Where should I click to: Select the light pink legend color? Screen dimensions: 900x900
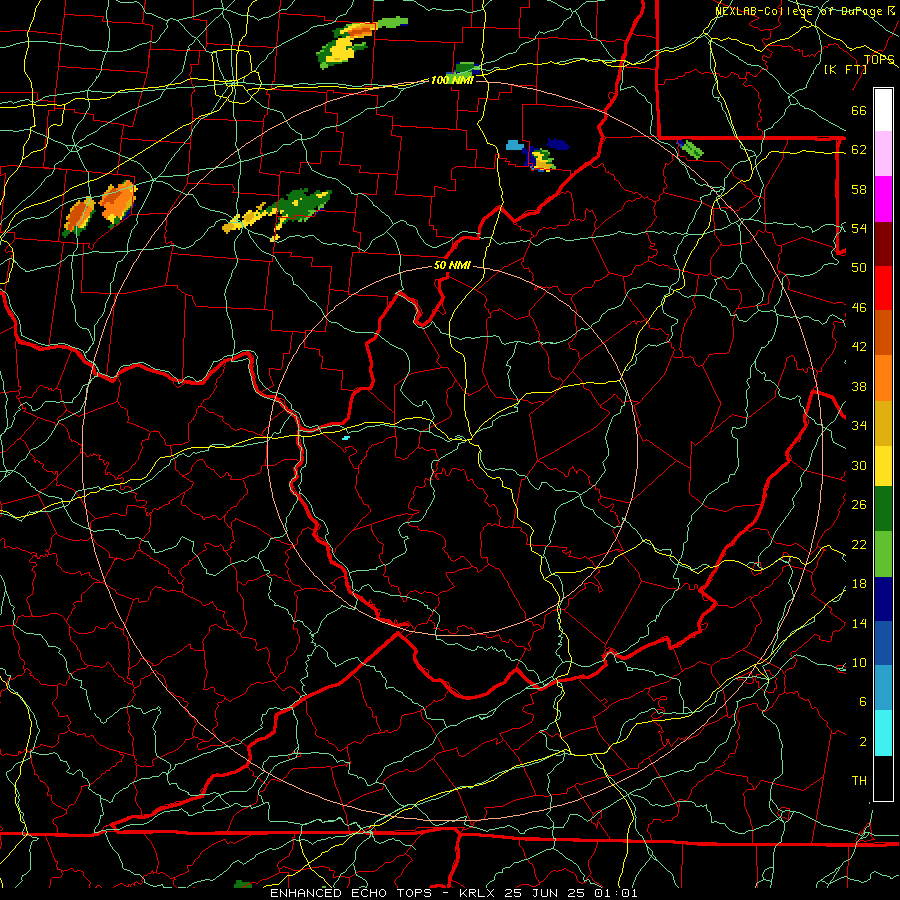(x=883, y=154)
